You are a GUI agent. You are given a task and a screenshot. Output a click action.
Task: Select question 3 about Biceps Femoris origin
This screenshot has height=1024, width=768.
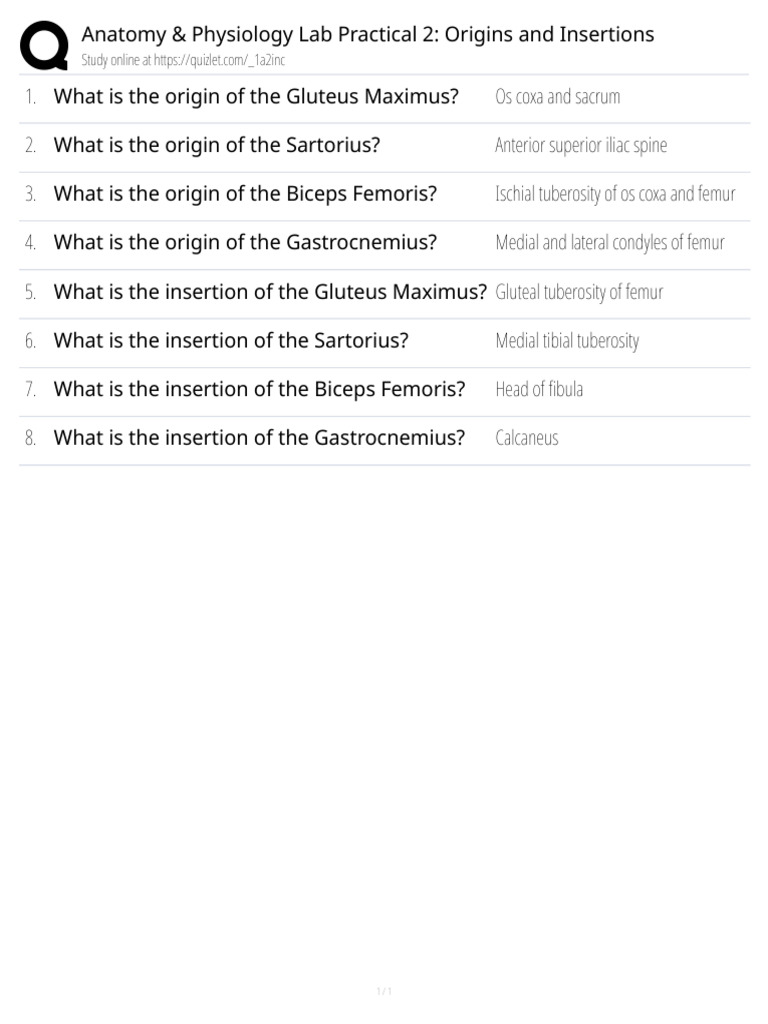(245, 193)
